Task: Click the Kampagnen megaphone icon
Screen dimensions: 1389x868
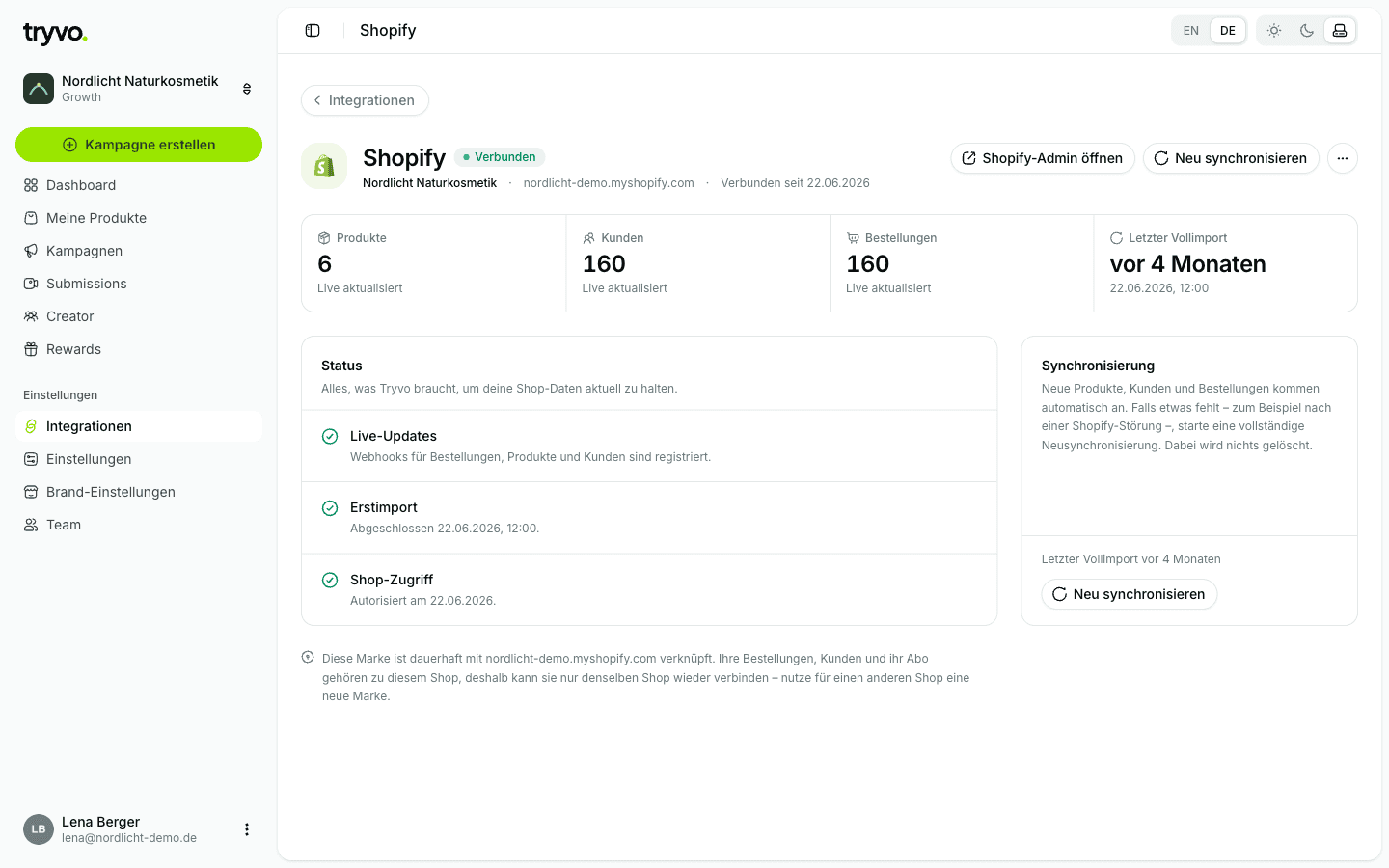Action: tap(31, 251)
